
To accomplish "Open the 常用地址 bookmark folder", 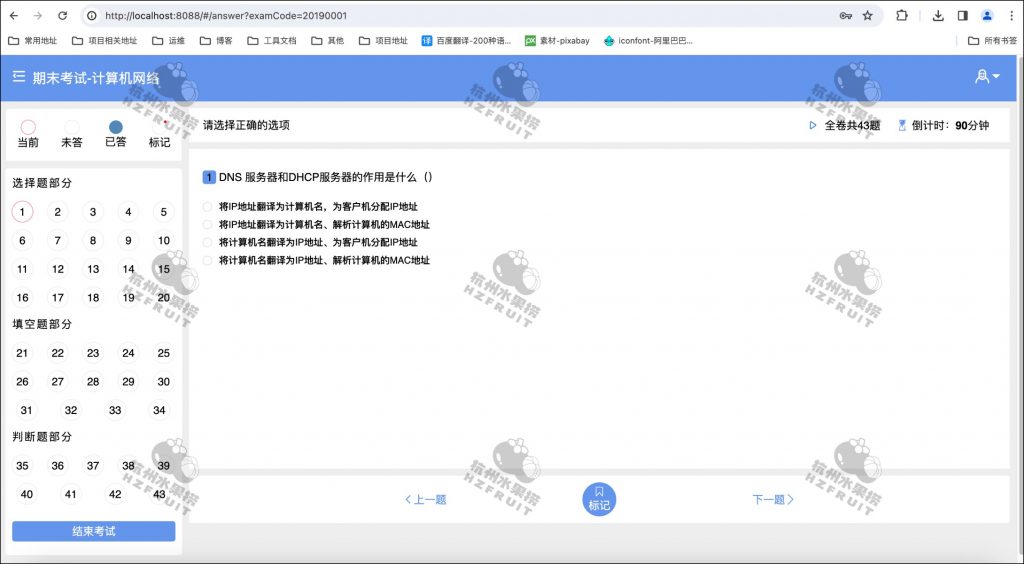I will click(x=33, y=40).
